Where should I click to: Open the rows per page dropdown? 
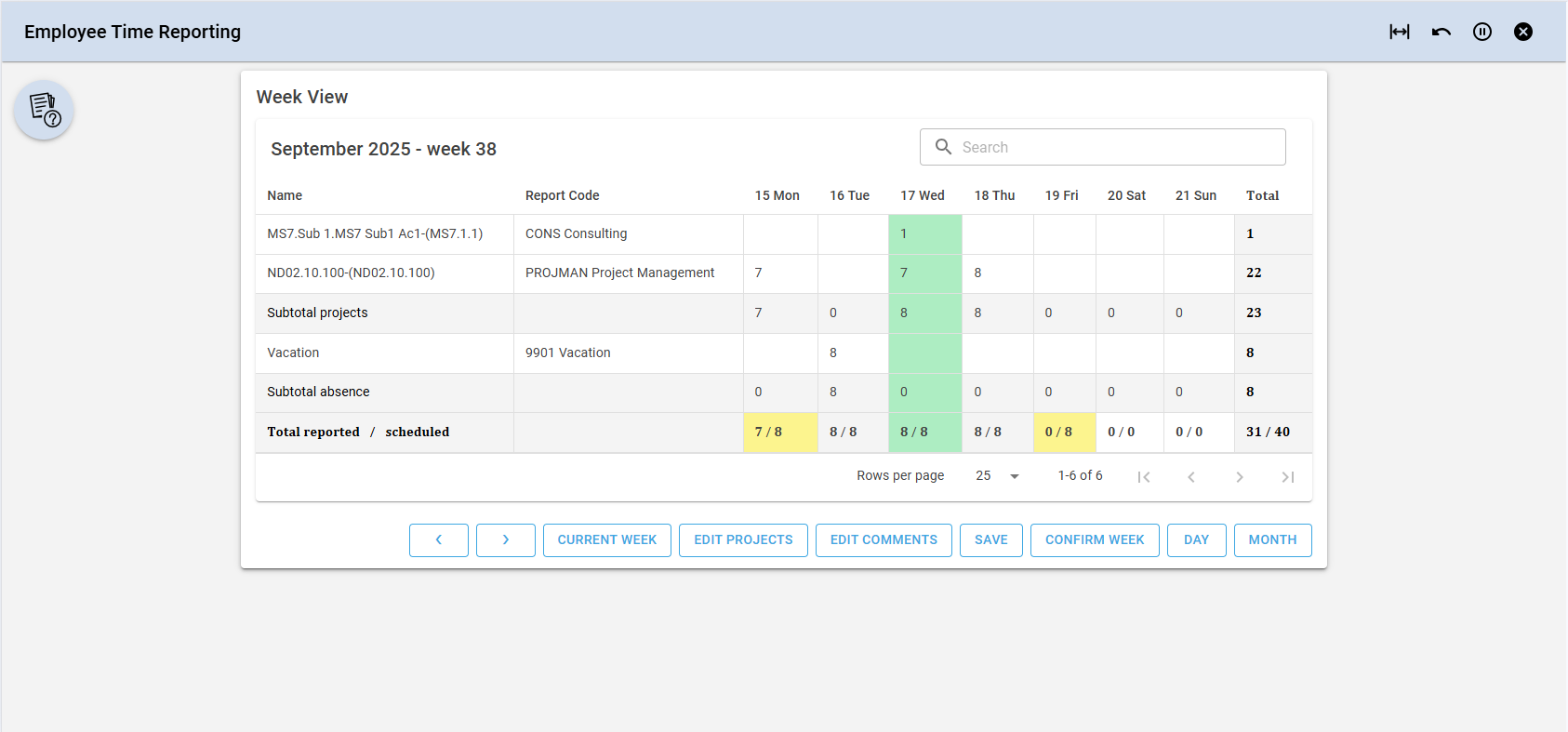pos(998,476)
